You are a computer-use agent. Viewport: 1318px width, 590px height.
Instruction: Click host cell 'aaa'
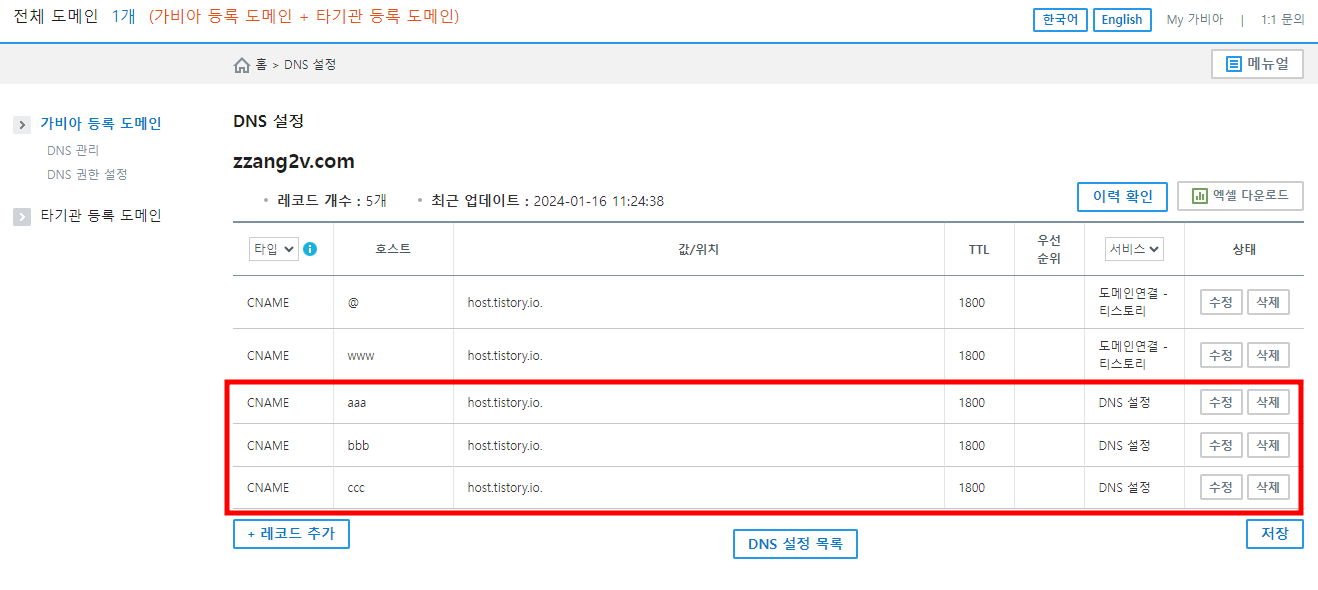point(358,403)
